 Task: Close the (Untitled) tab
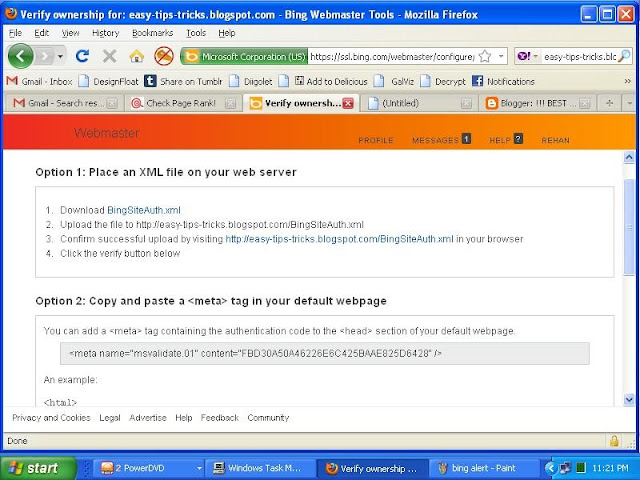[466, 104]
